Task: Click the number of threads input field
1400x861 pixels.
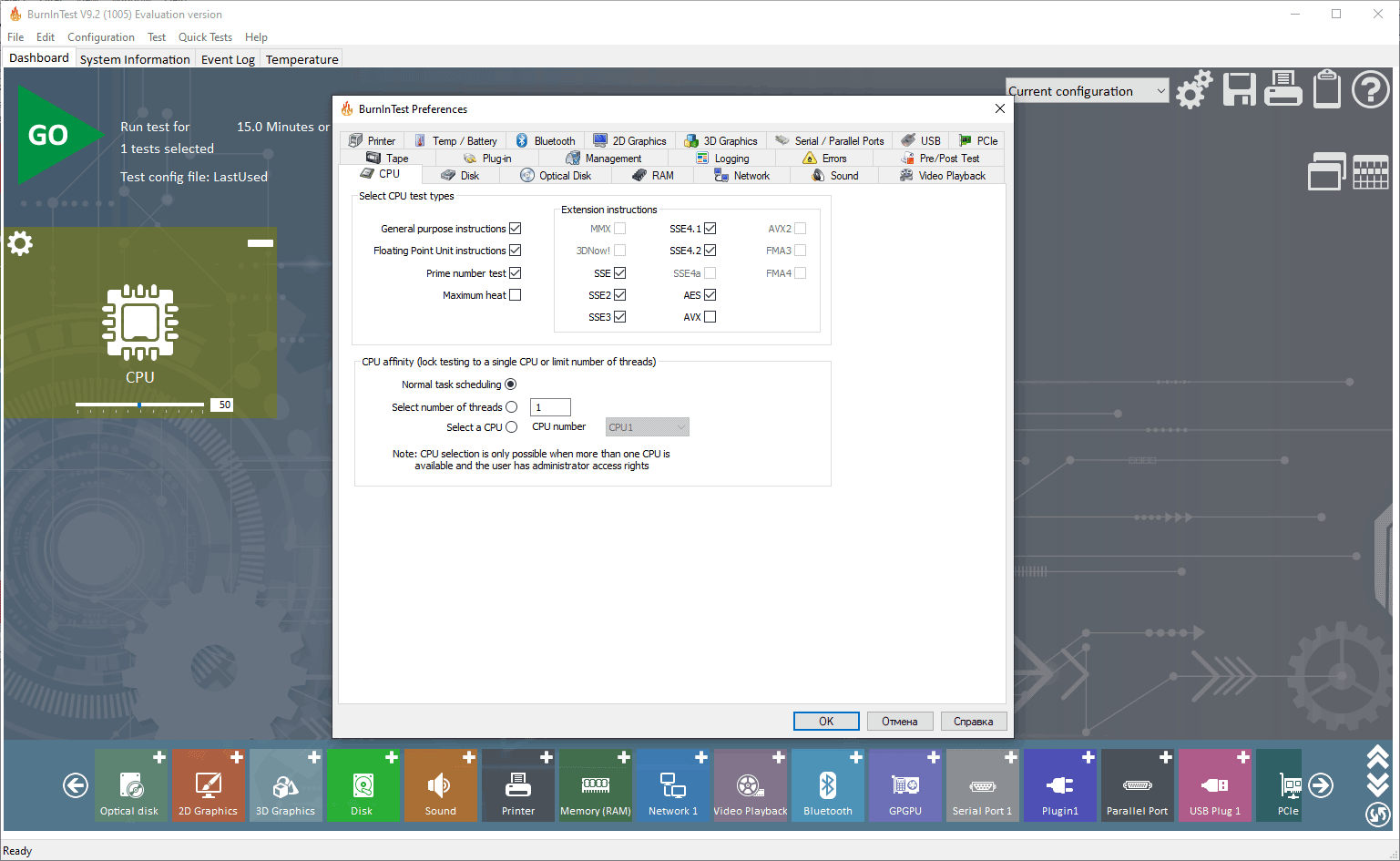Action: (550, 407)
